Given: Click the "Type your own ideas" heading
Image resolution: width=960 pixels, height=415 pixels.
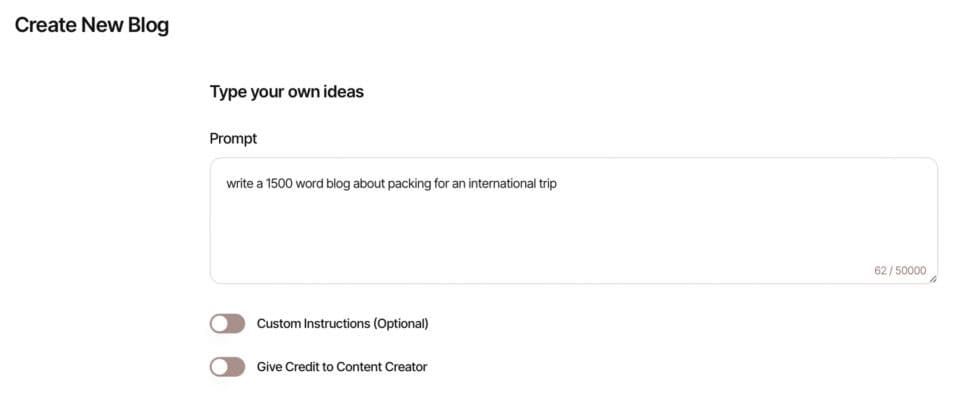Looking at the screenshot, I should tap(286, 92).
